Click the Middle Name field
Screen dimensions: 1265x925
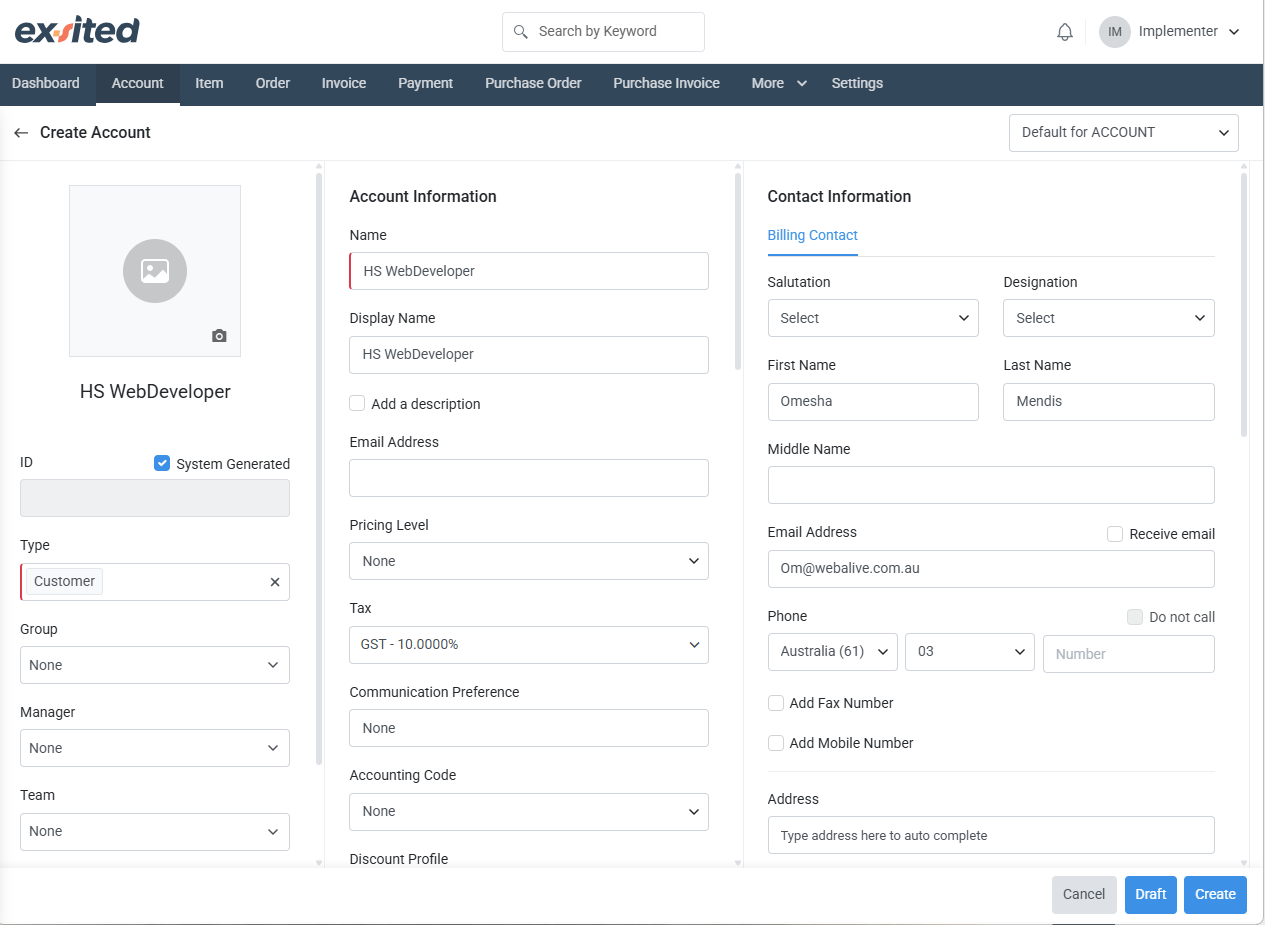pos(991,485)
